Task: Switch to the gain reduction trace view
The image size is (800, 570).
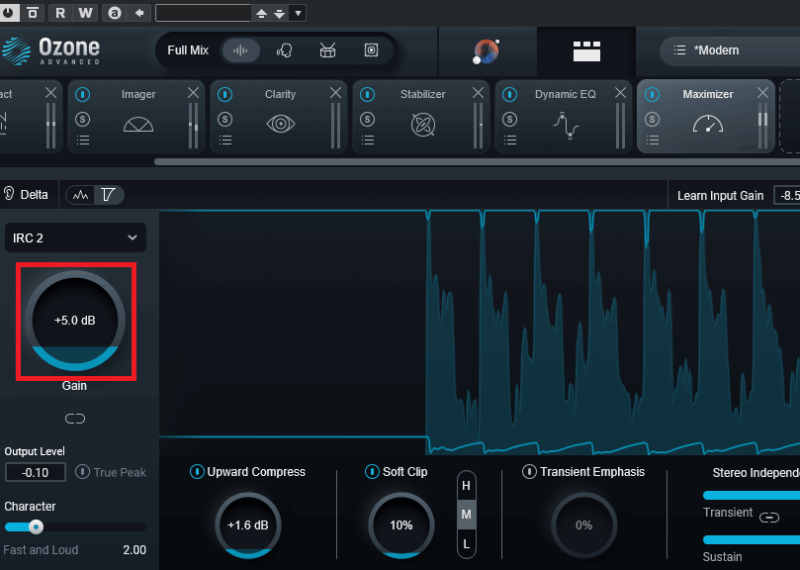Action: 108,195
